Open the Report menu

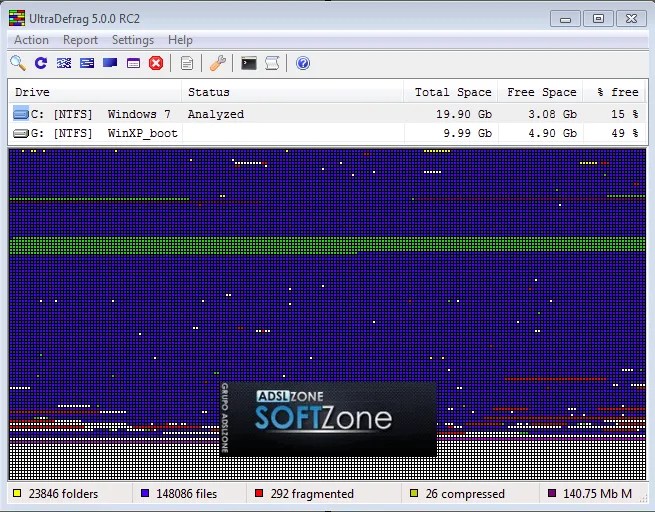(80, 40)
